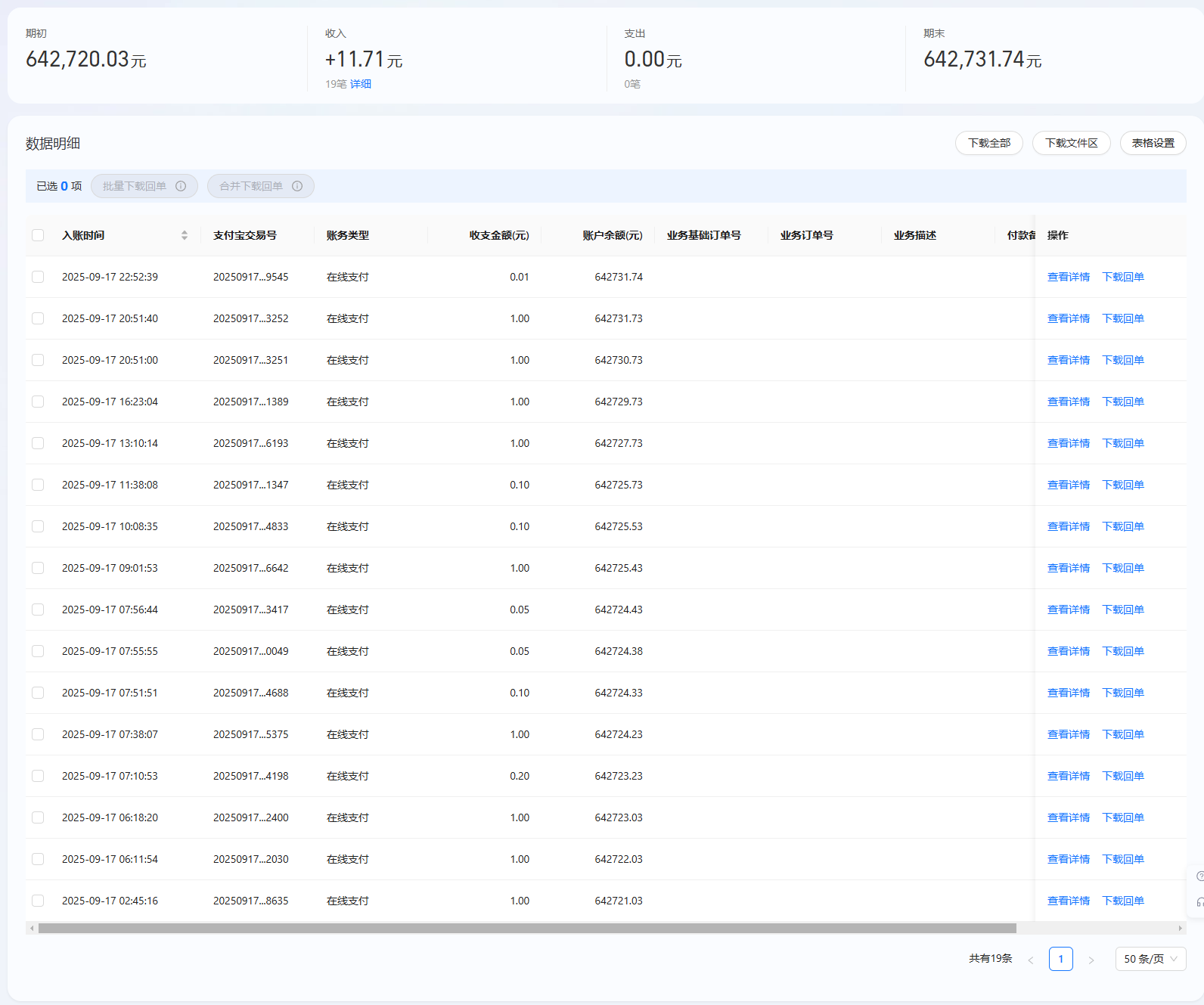The image size is (1204, 1005).
Task: Click the sort arrows on 入账时间 column
Action: [184, 235]
